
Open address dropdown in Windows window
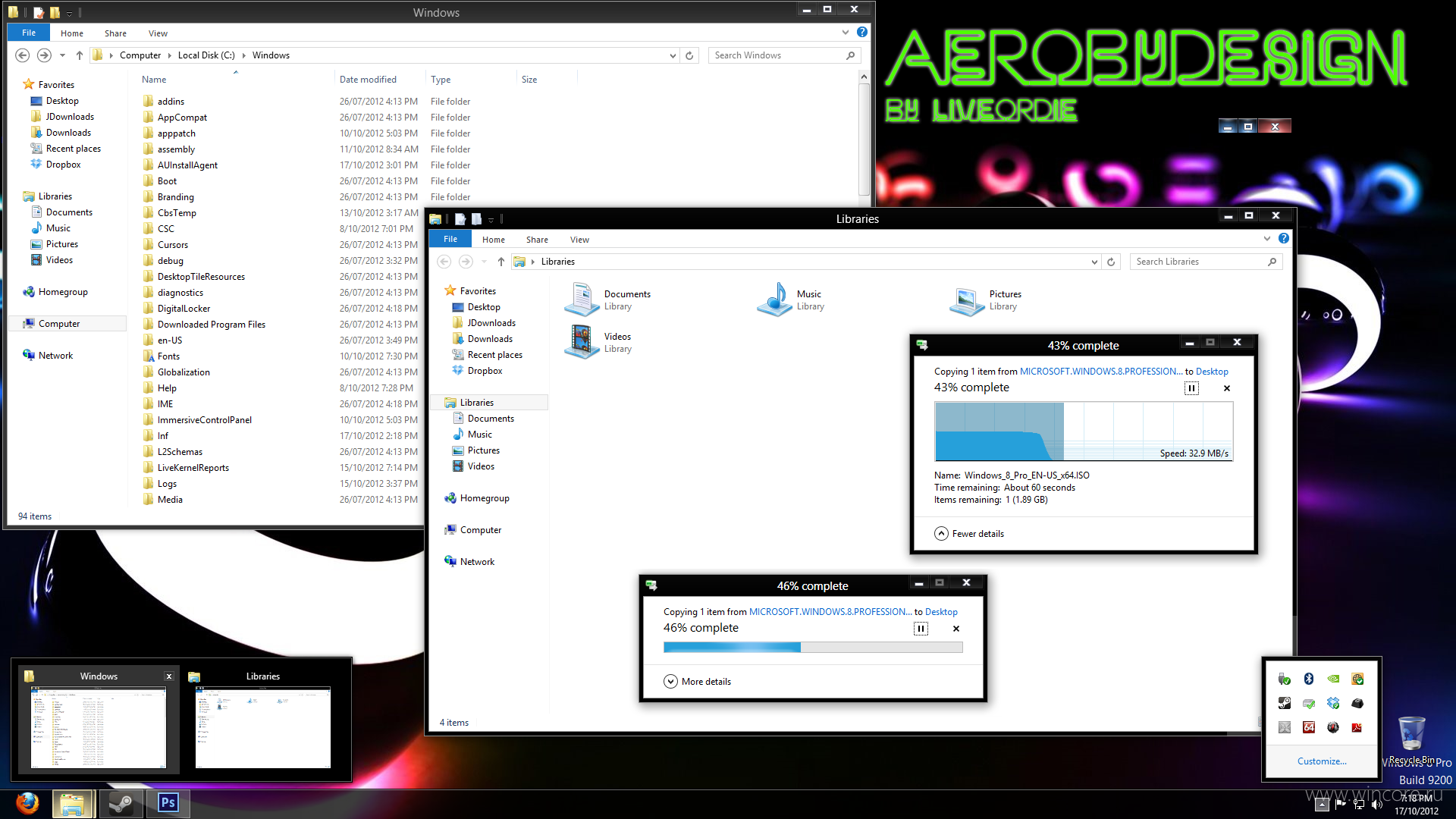[x=673, y=55]
